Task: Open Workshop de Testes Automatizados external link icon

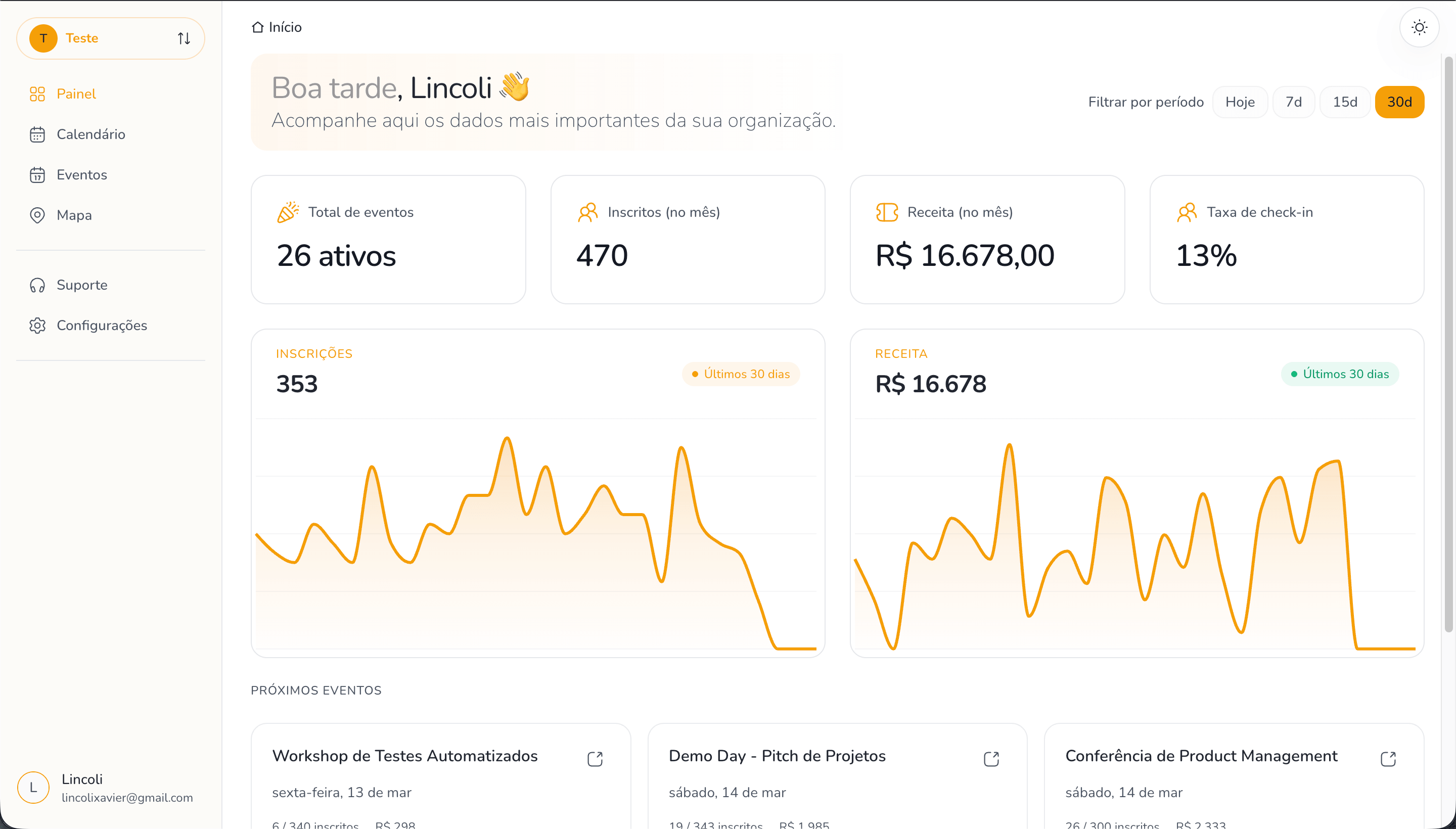Action: point(595,759)
